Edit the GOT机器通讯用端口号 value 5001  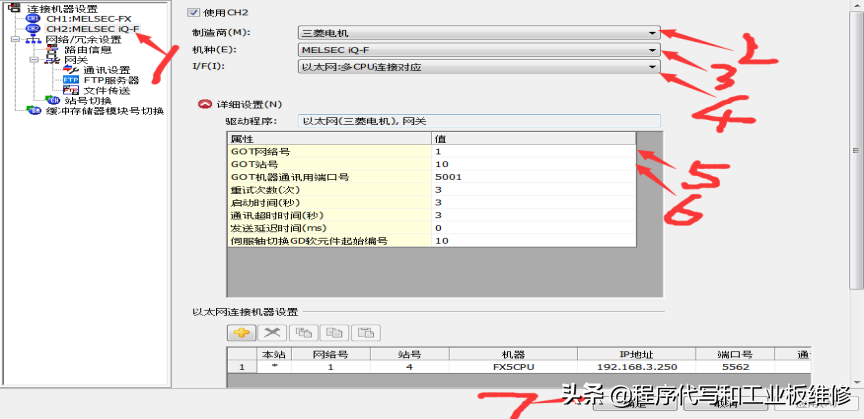click(533, 177)
